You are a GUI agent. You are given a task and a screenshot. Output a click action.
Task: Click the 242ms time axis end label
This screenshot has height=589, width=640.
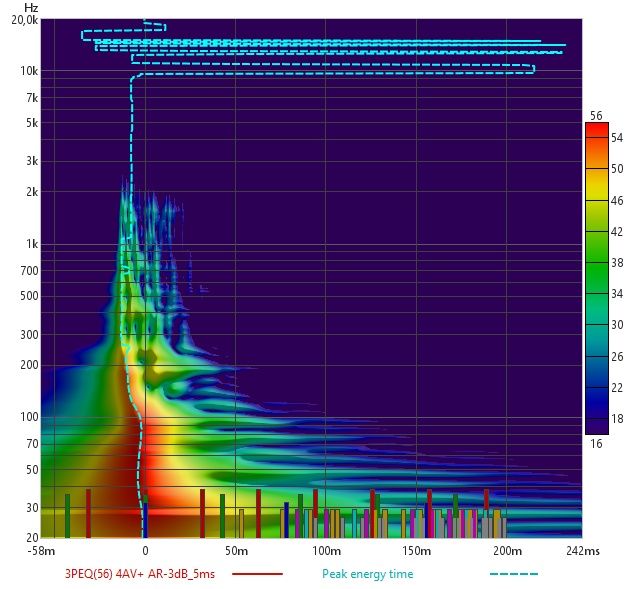pyautogui.click(x=583, y=551)
